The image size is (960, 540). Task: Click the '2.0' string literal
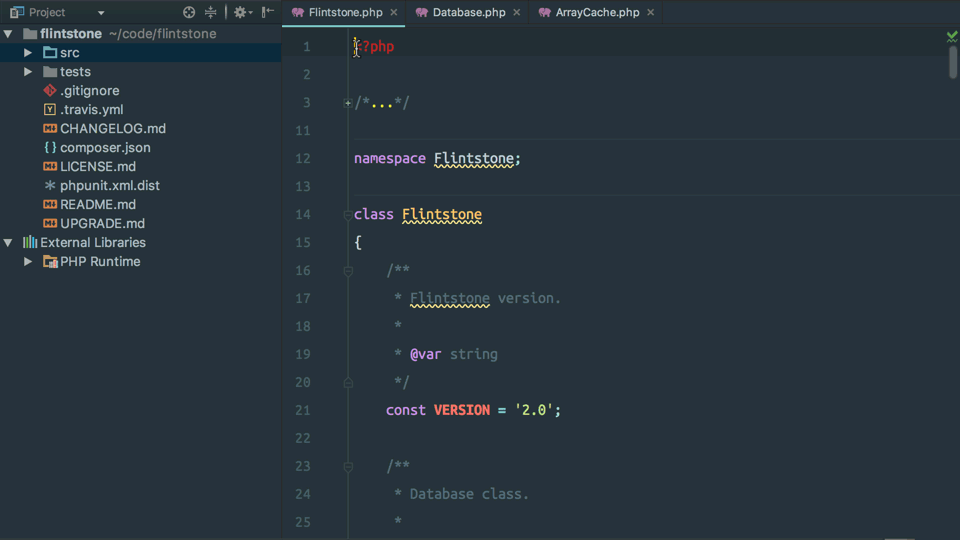pyautogui.click(x=534, y=410)
